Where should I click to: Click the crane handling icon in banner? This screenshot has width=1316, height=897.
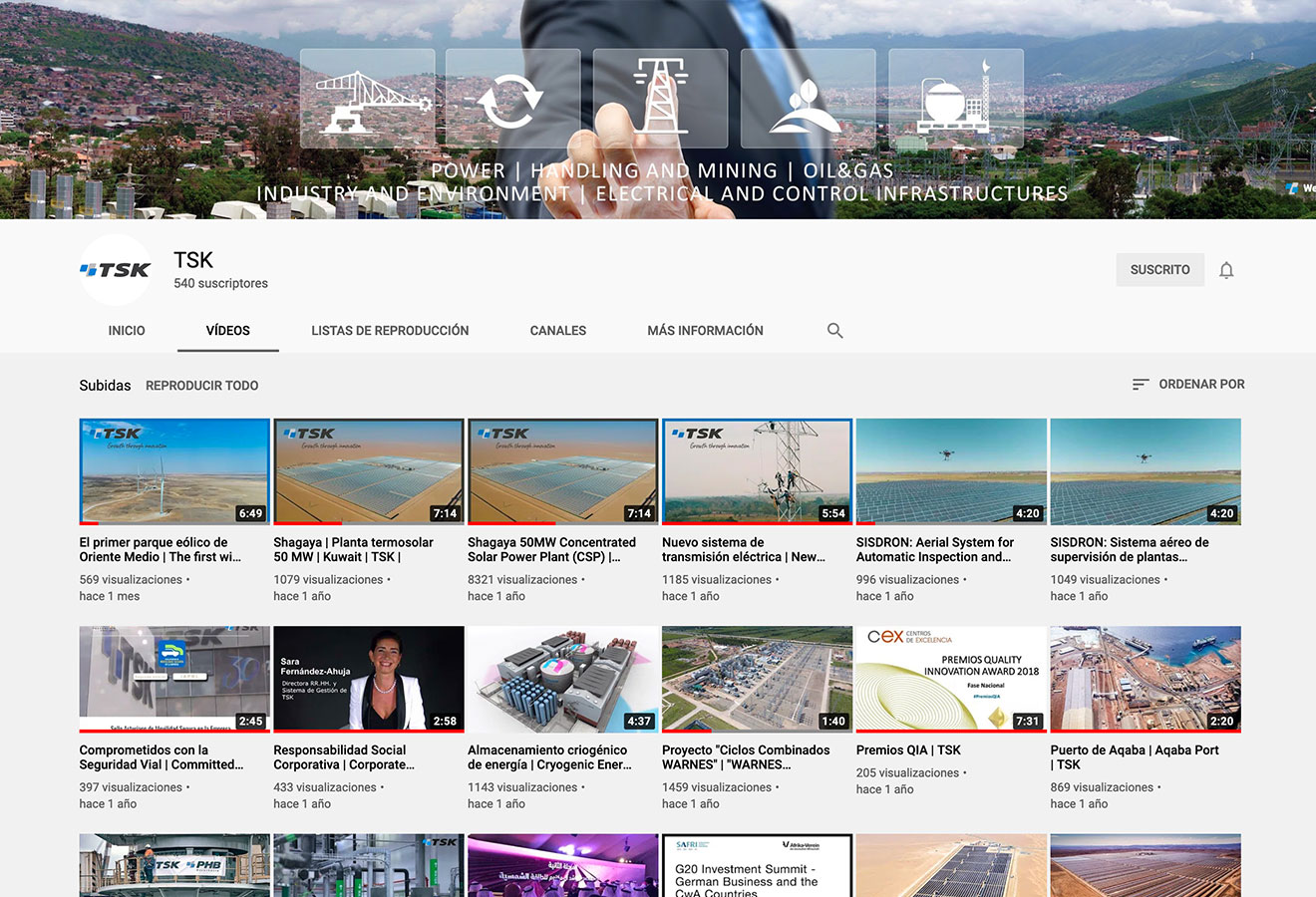368,99
